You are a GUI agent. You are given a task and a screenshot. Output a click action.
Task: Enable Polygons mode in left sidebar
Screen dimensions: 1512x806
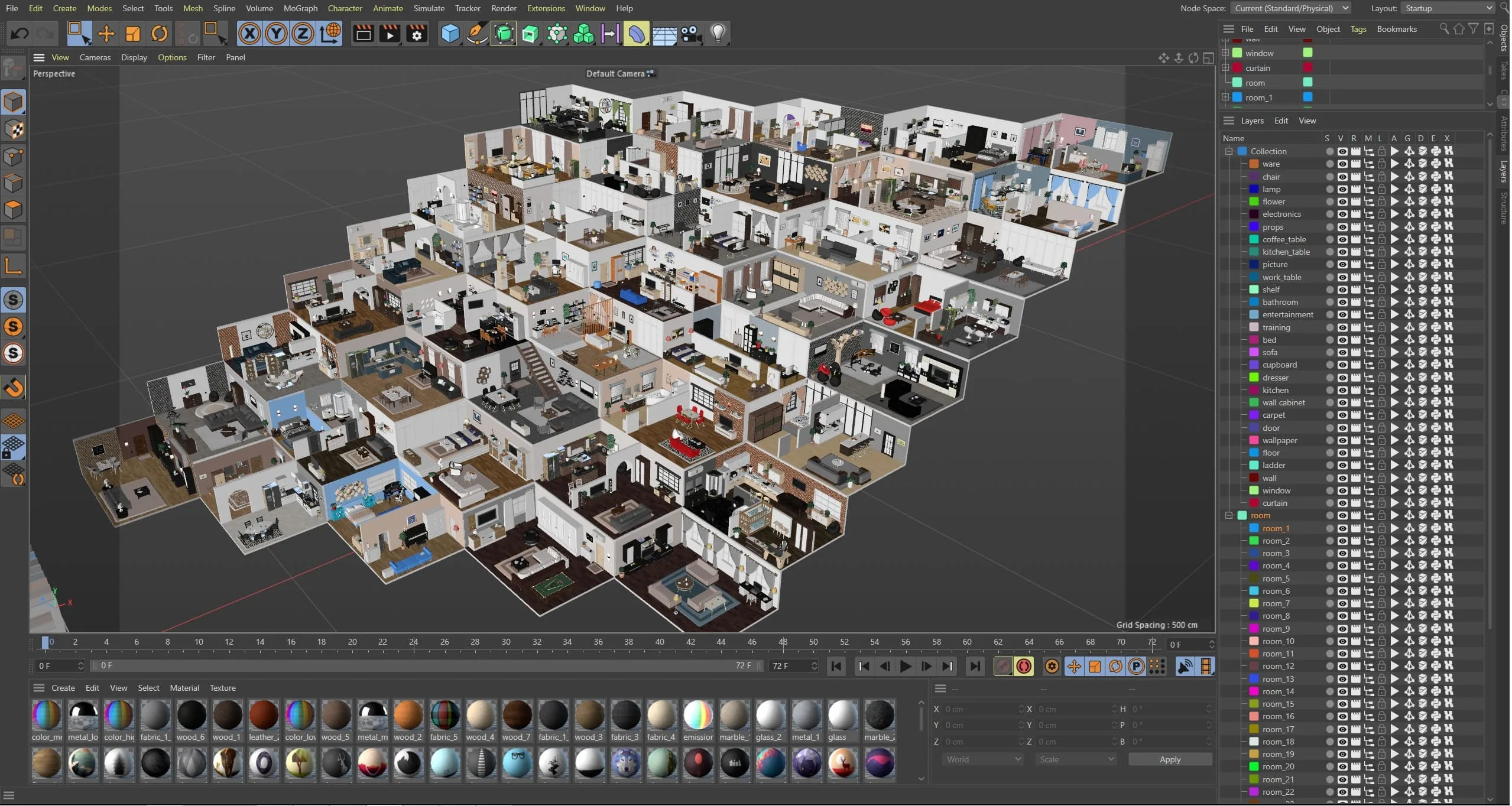coord(13,210)
